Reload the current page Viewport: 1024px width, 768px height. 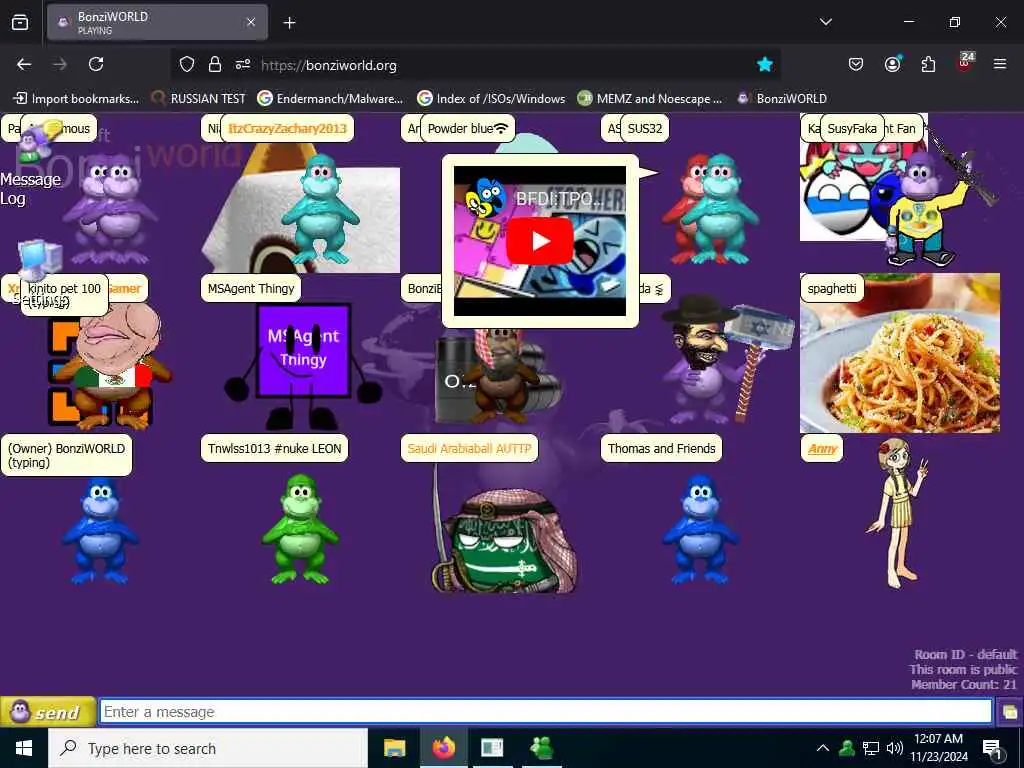(x=96, y=64)
